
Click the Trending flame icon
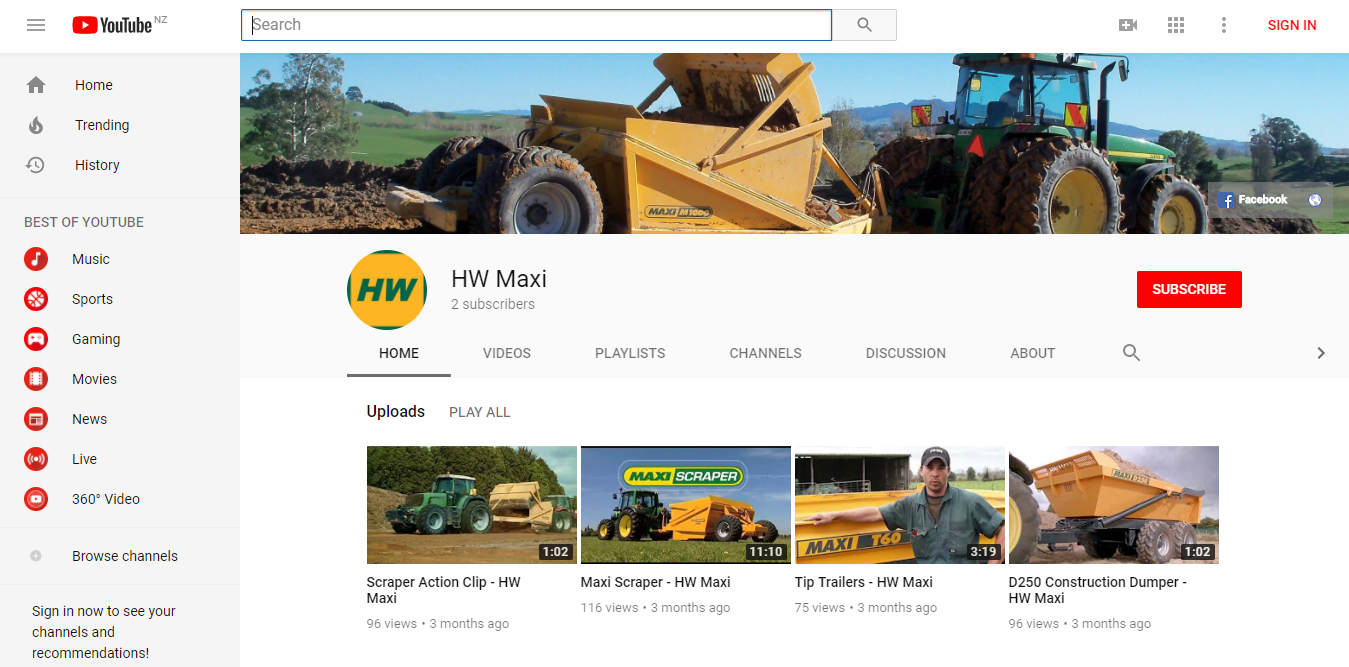[x=36, y=125]
